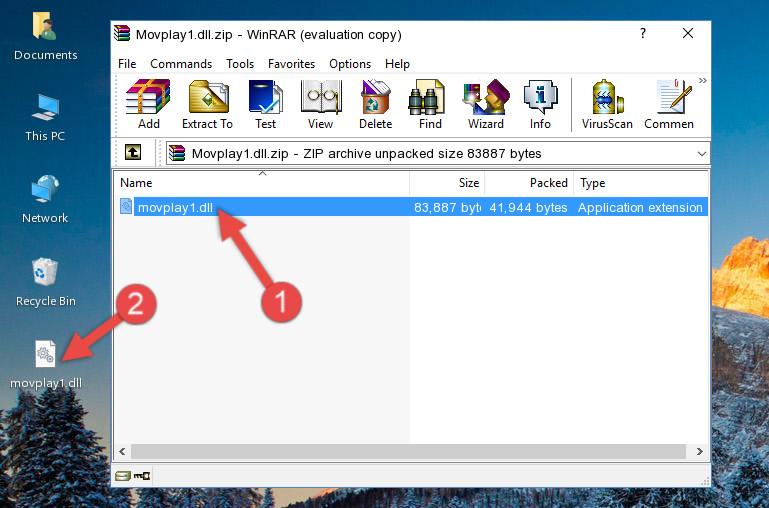
Task: Start the VirusScan tool
Action: 607,104
